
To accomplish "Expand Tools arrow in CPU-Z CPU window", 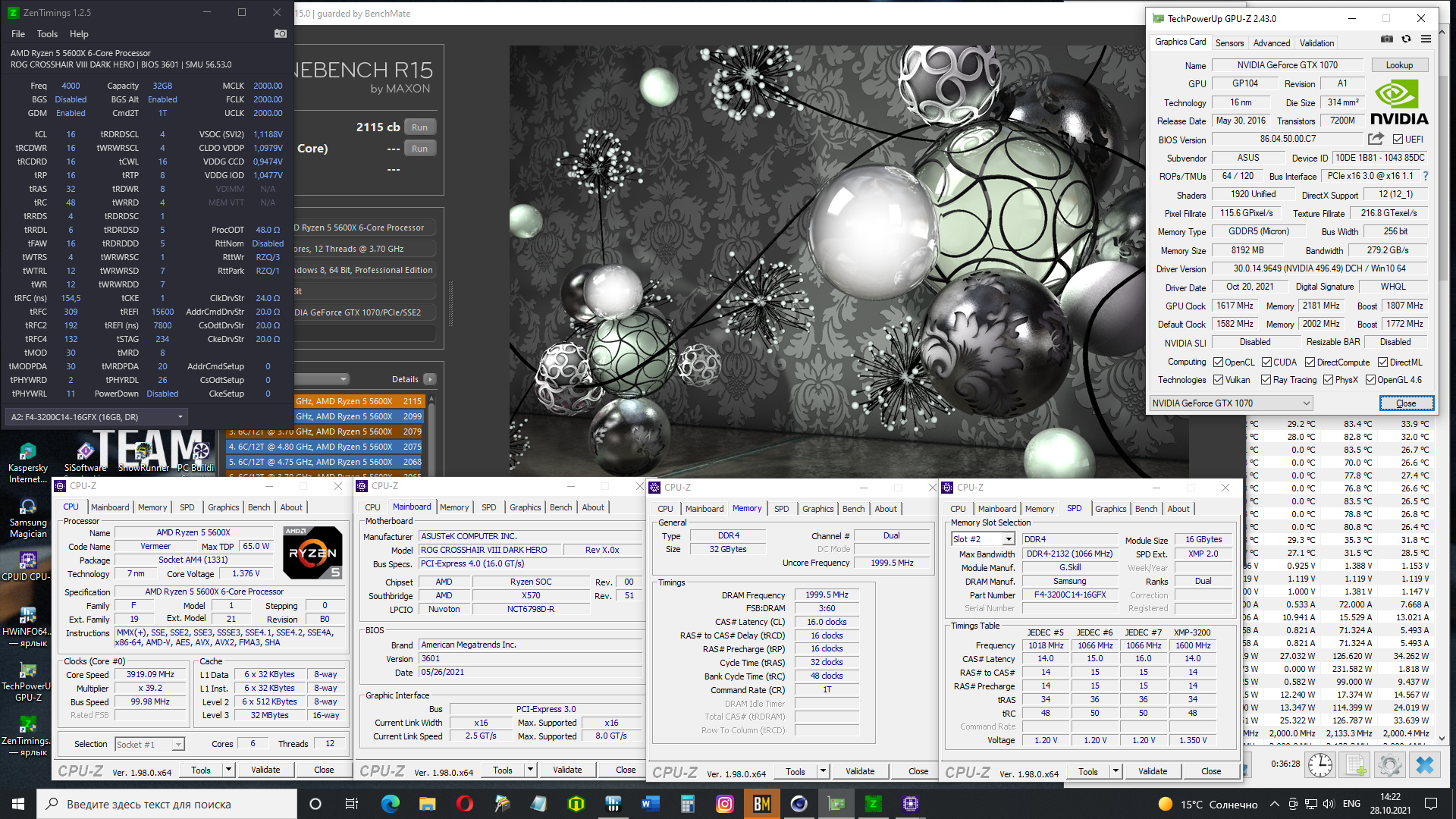I will click(x=227, y=770).
